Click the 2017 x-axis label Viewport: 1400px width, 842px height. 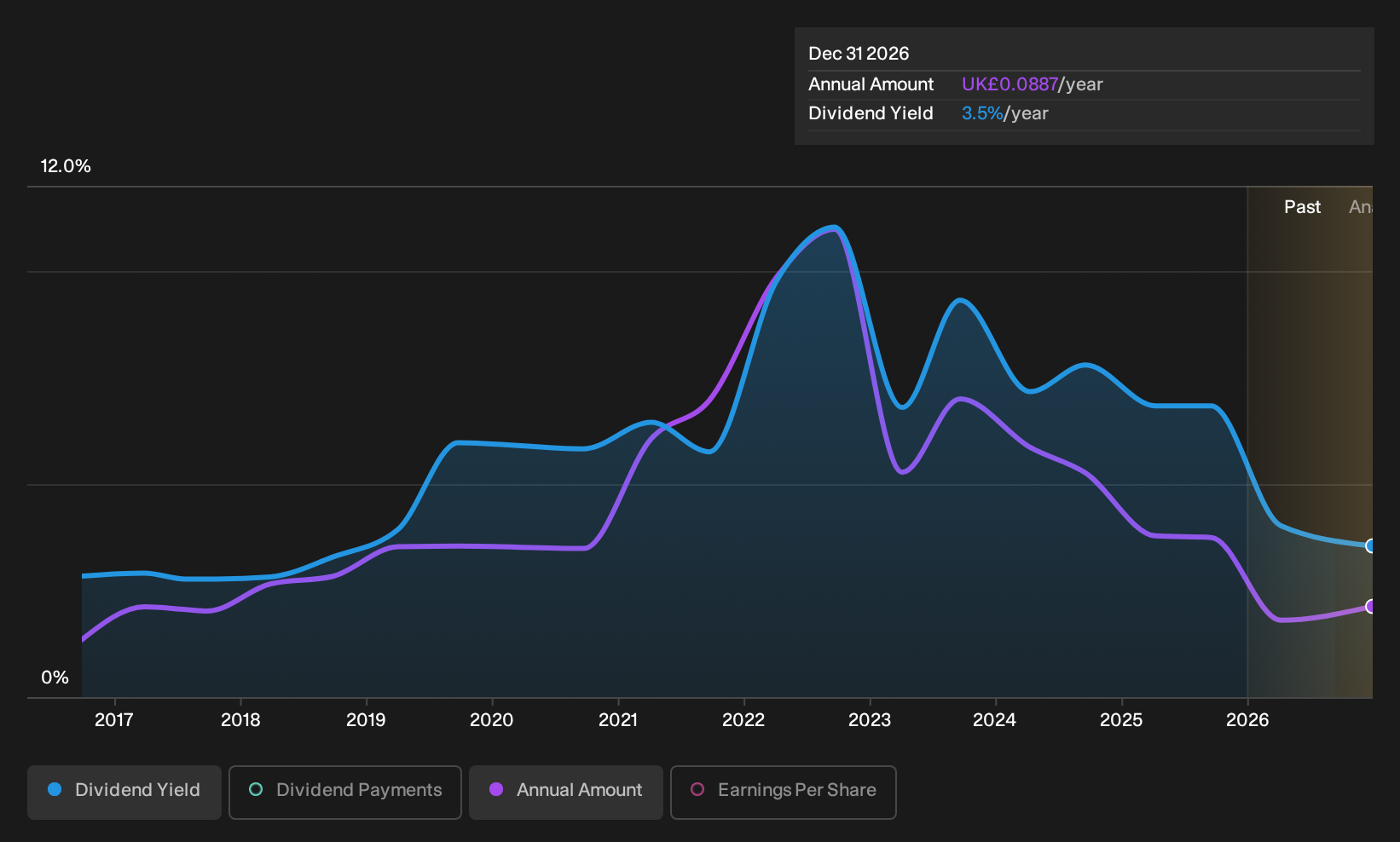coord(114,720)
